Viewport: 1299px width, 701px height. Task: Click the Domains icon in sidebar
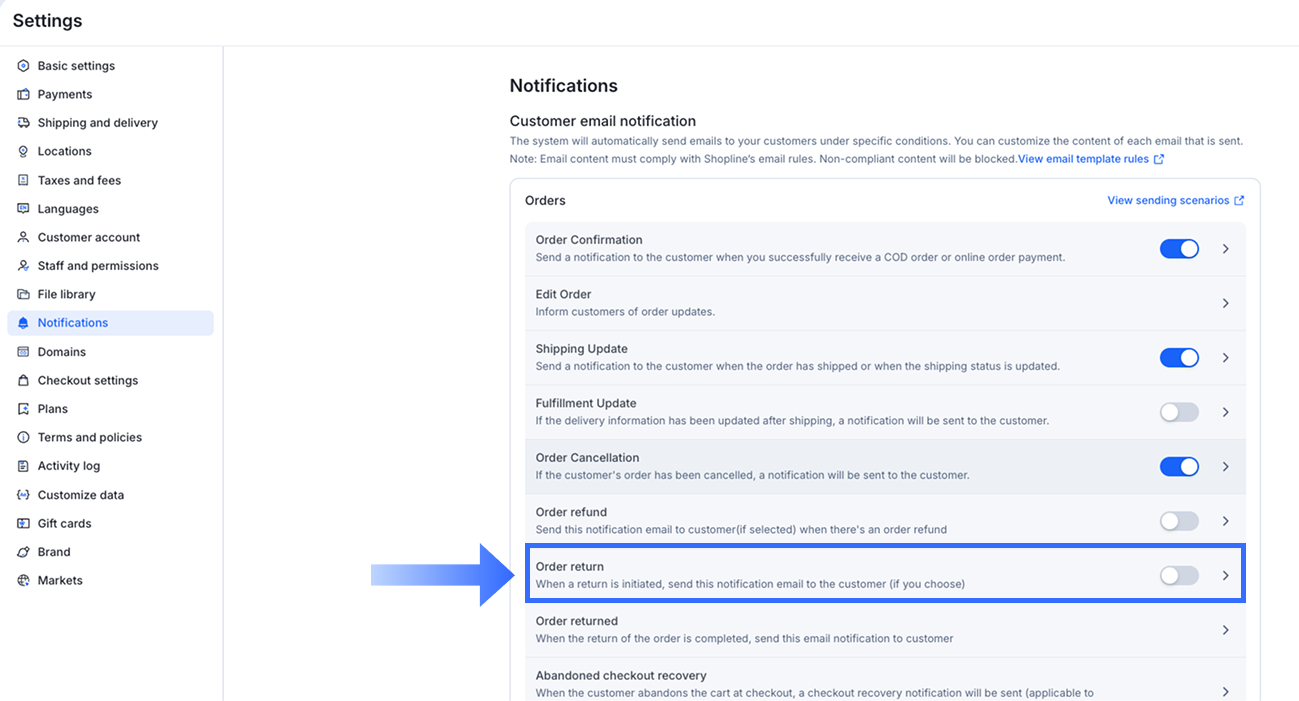click(24, 352)
